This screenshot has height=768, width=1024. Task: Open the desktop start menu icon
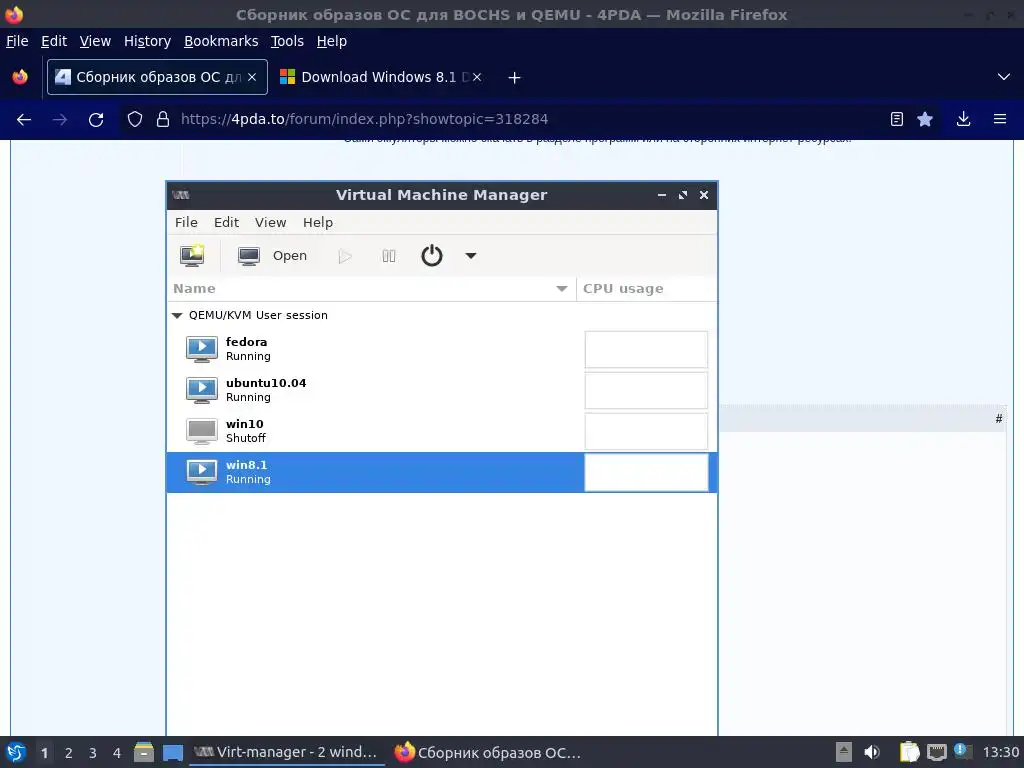click(16, 752)
